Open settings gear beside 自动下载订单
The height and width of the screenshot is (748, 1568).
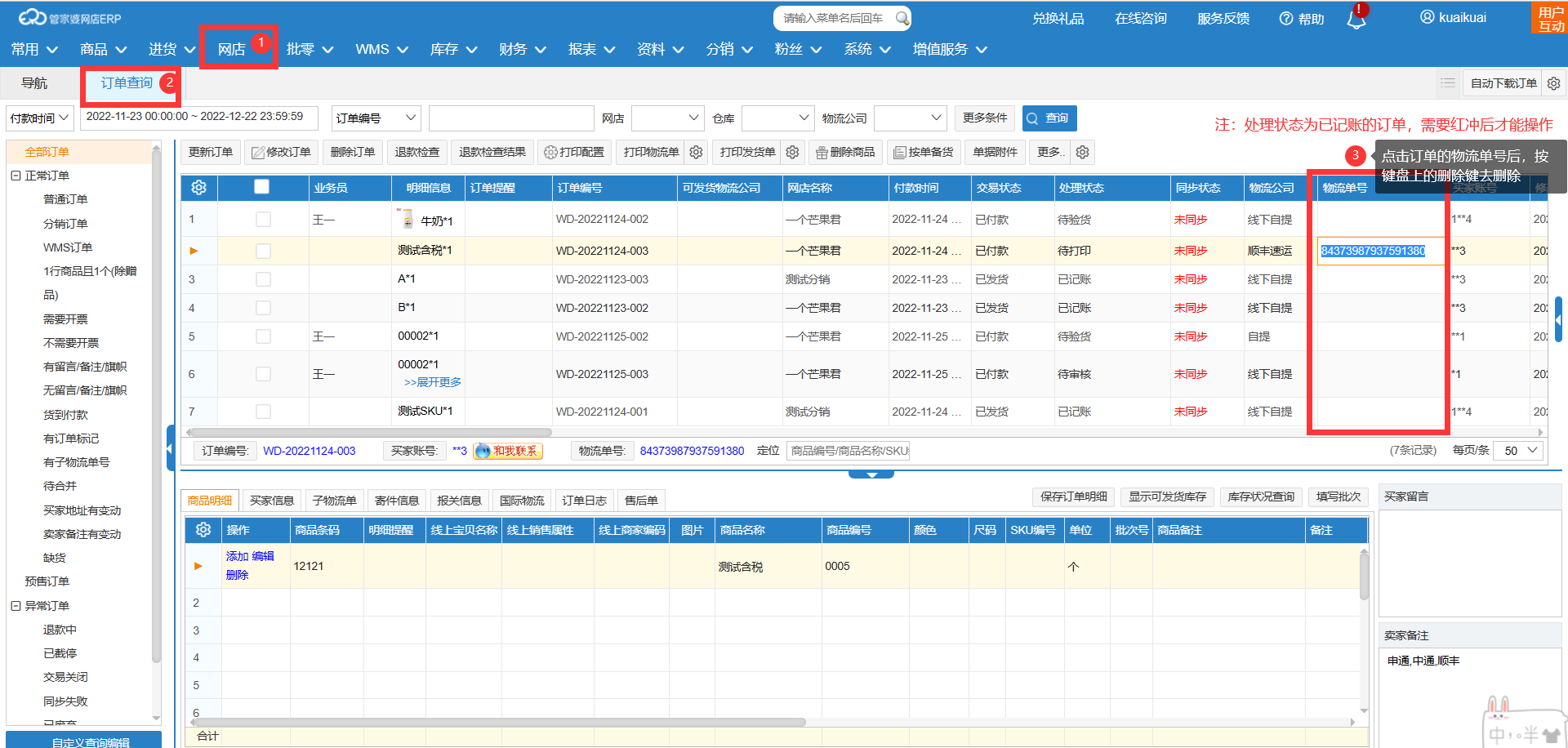[x=1553, y=83]
